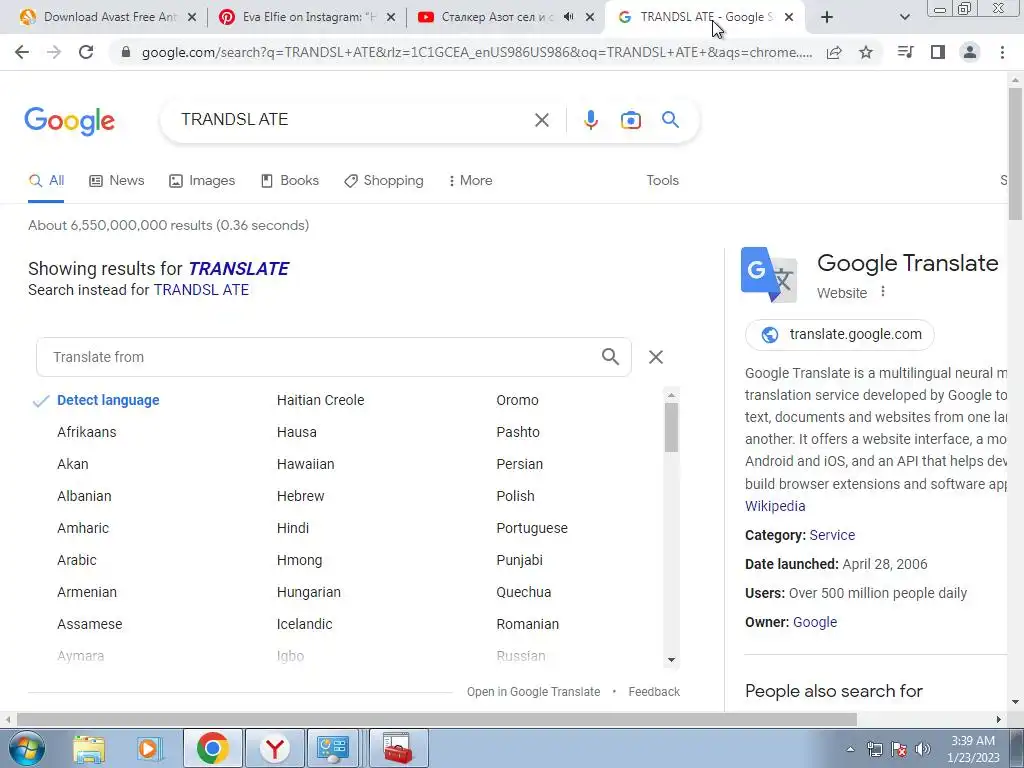The width and height of the screenshot is (1024, 768).
Task: Click the Service category link
Action: click(832, 535)
